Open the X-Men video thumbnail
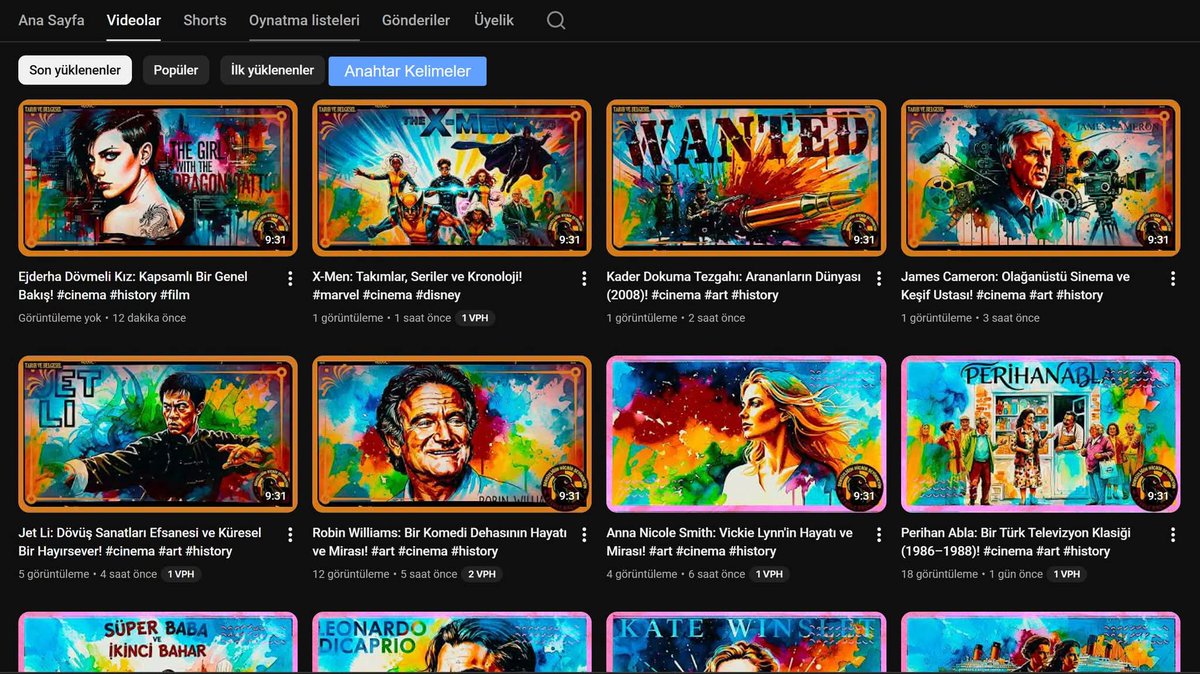 (452, 178)
